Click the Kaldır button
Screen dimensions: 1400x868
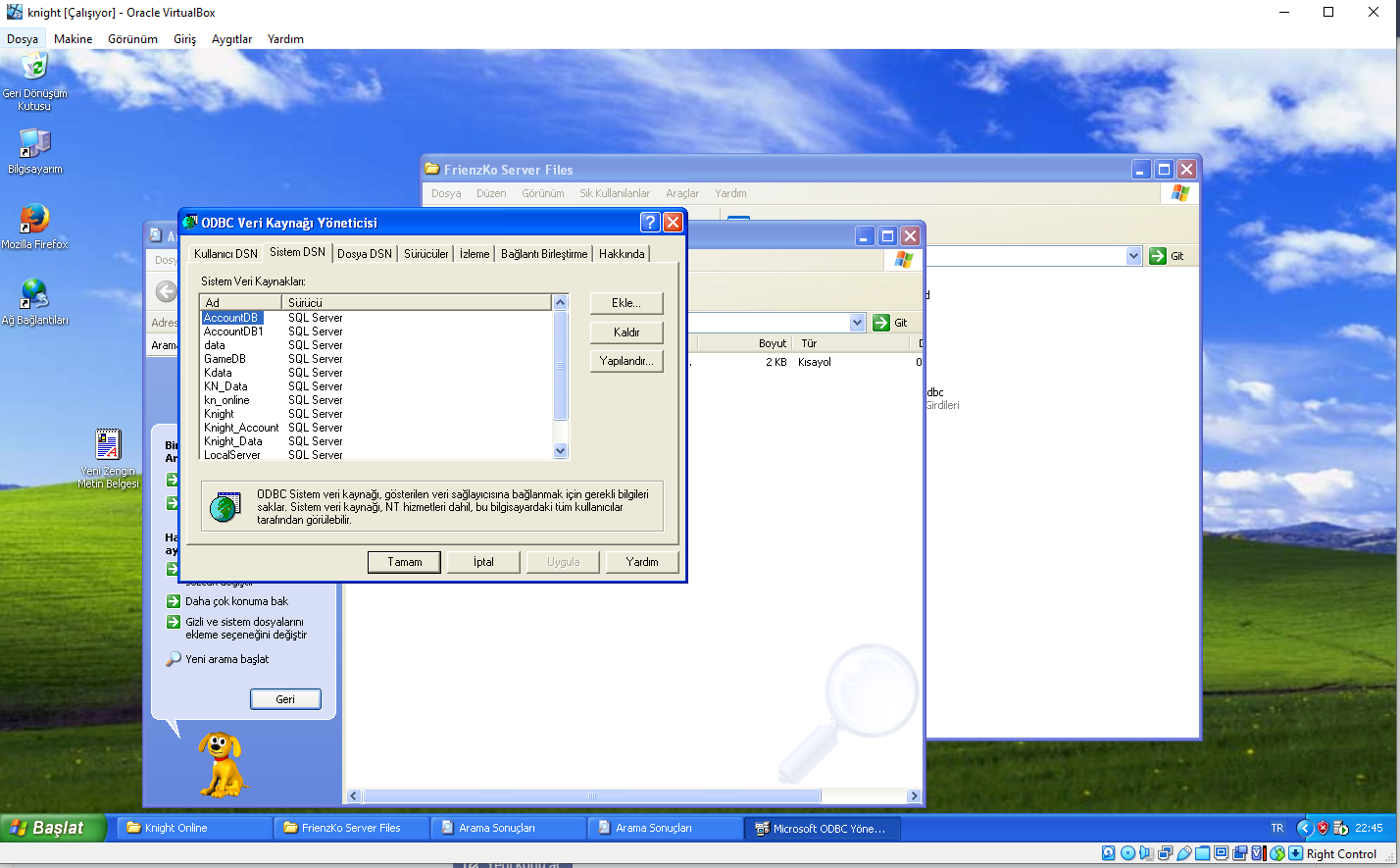626,332
